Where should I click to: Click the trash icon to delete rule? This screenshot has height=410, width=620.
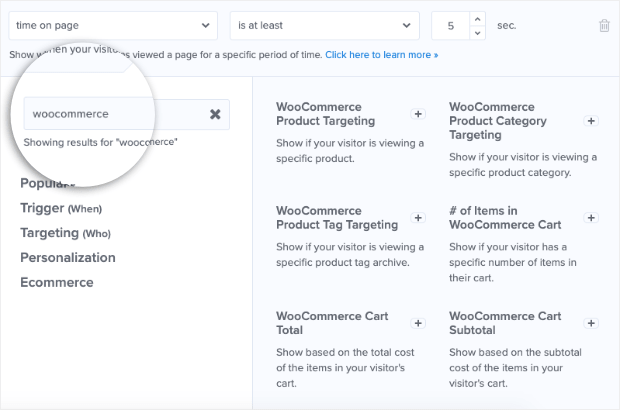[x=604, y=25]
